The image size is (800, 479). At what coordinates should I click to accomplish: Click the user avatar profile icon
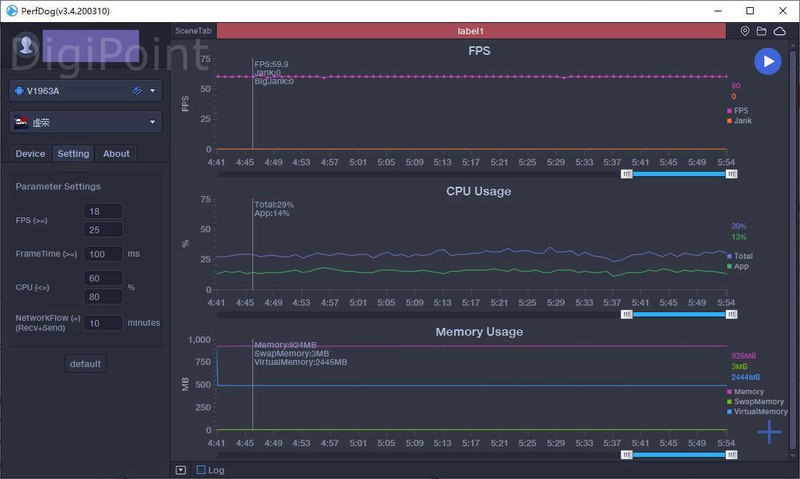pos(28,46)
